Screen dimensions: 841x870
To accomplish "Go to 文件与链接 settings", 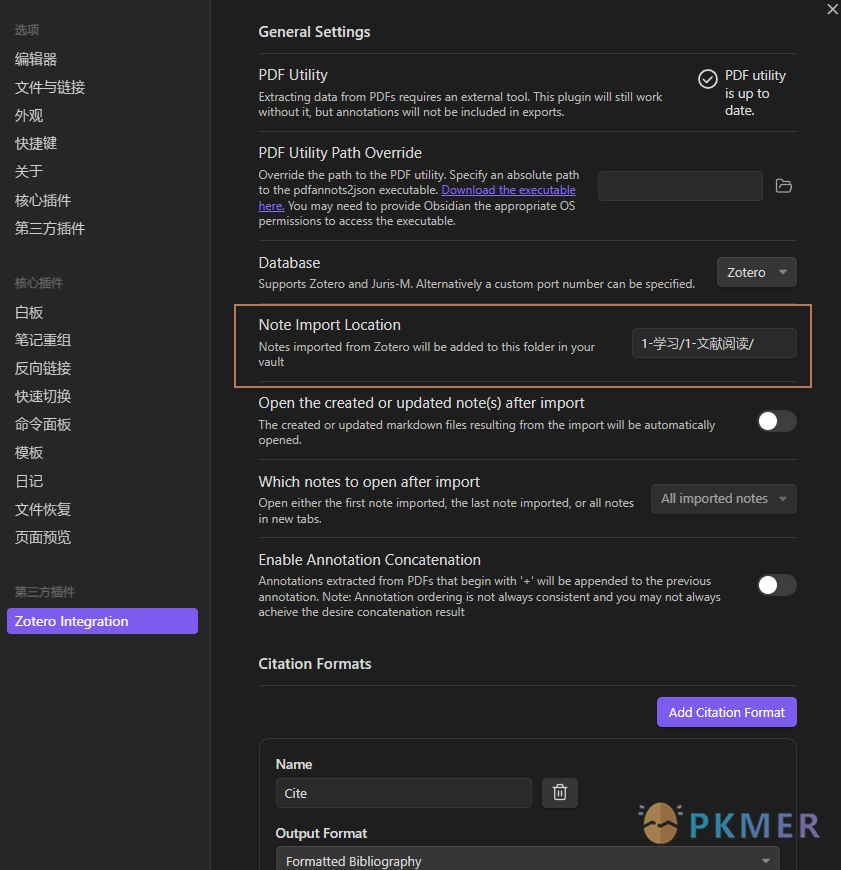I will click(x=50, y=88).
